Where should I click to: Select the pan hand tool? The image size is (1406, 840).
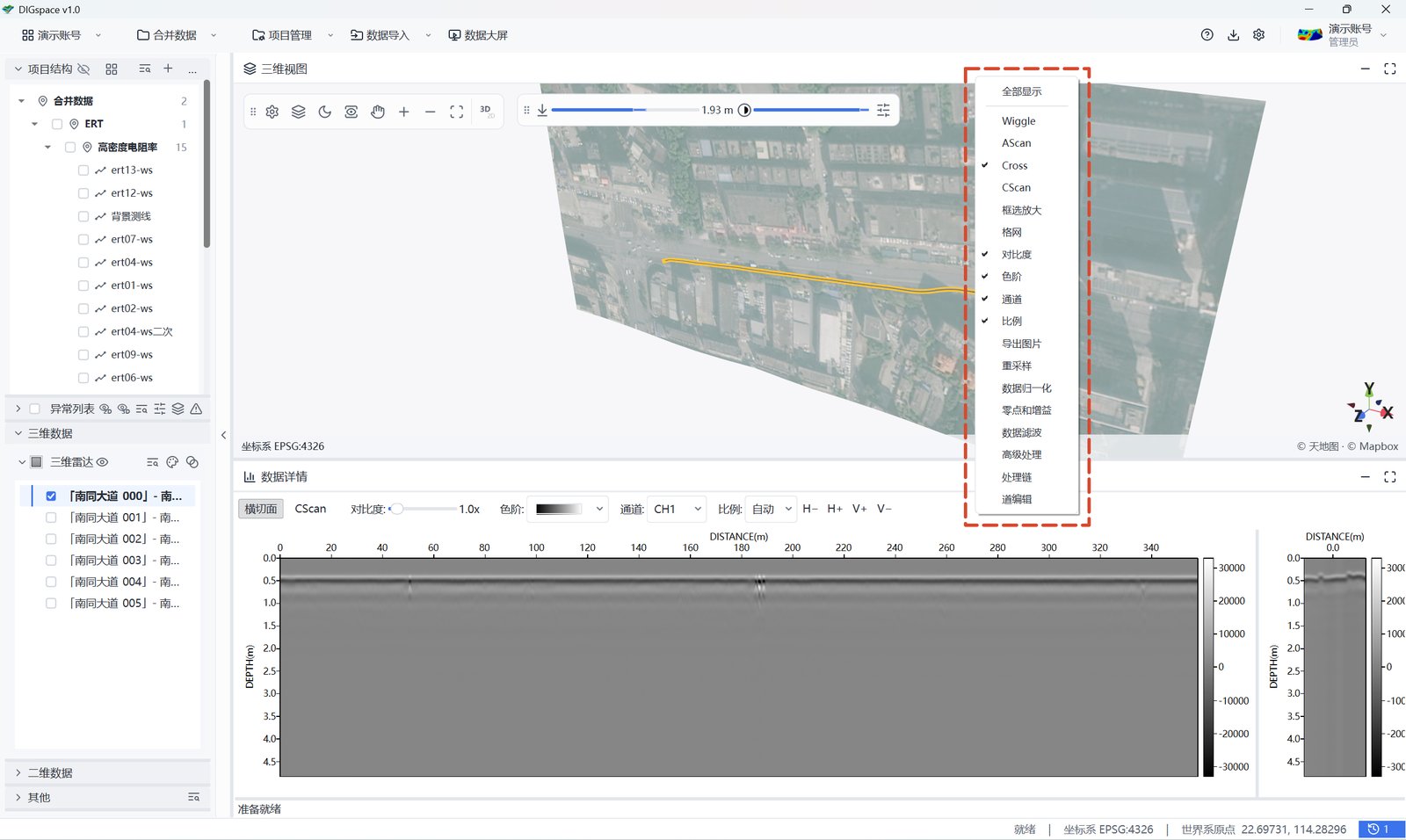pyautogui.click(x=378, y=112)
